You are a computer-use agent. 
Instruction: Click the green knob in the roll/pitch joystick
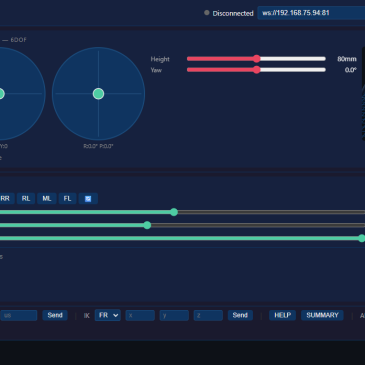[x=98, y=94]
